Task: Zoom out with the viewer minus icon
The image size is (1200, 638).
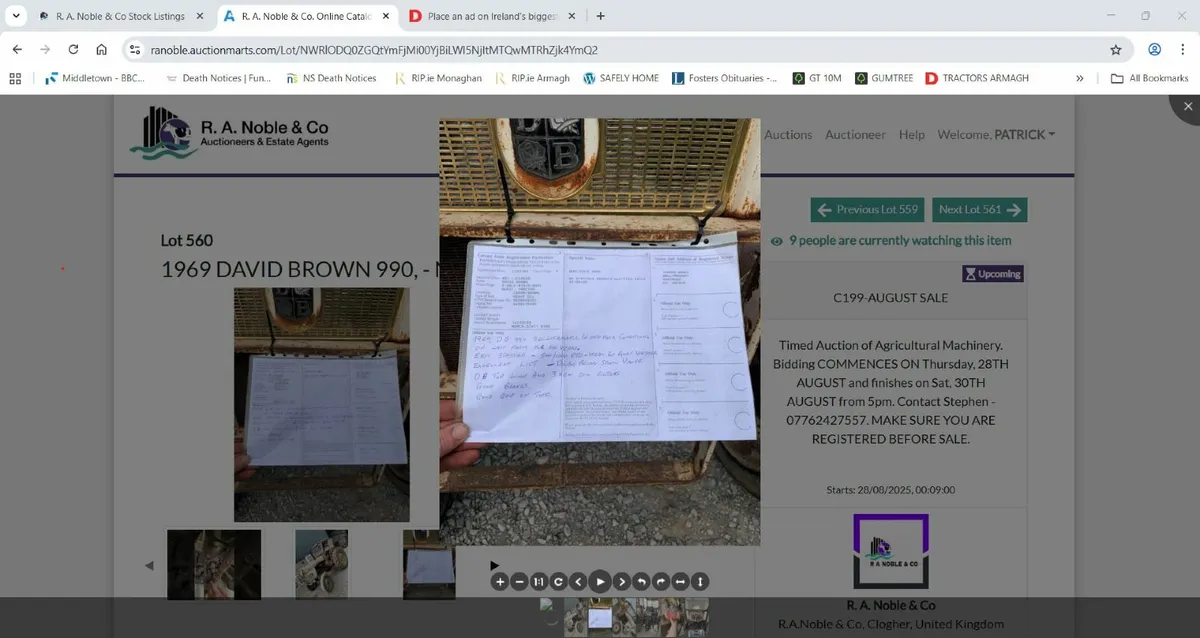Action: [518, 581]
